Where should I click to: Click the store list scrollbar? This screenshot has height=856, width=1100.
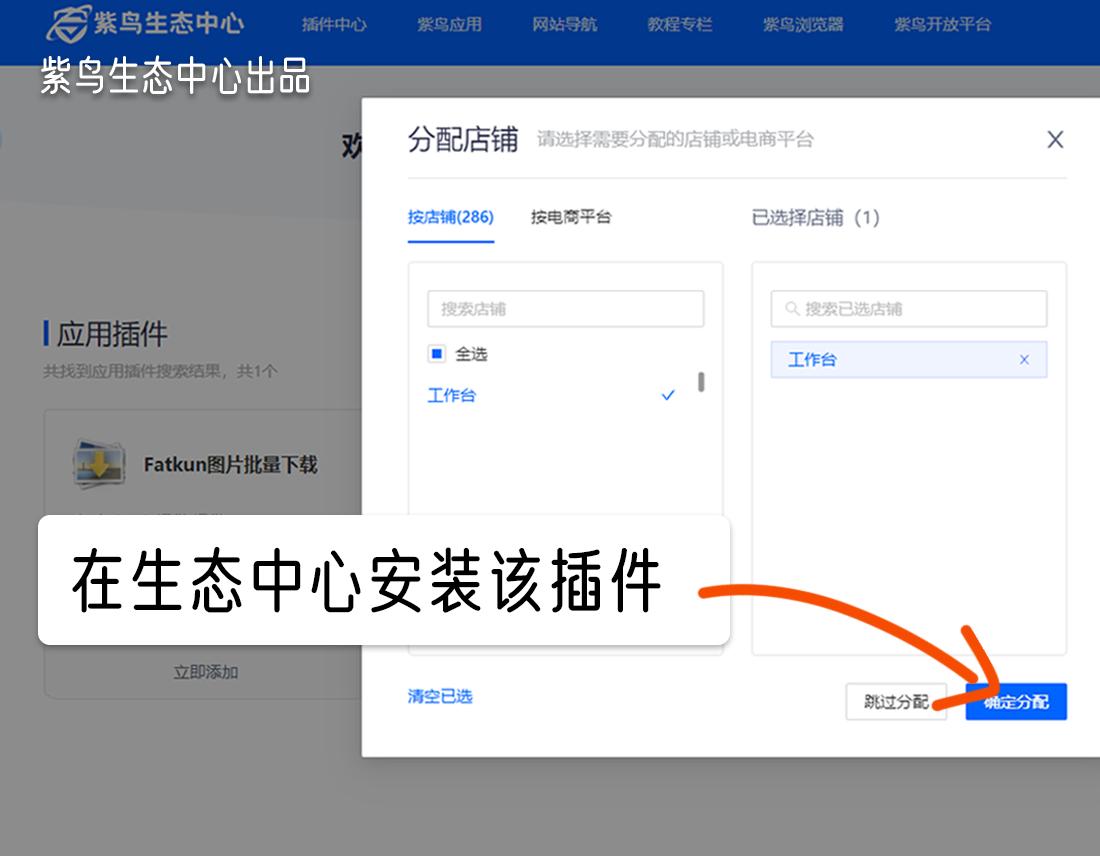[703, 383]
